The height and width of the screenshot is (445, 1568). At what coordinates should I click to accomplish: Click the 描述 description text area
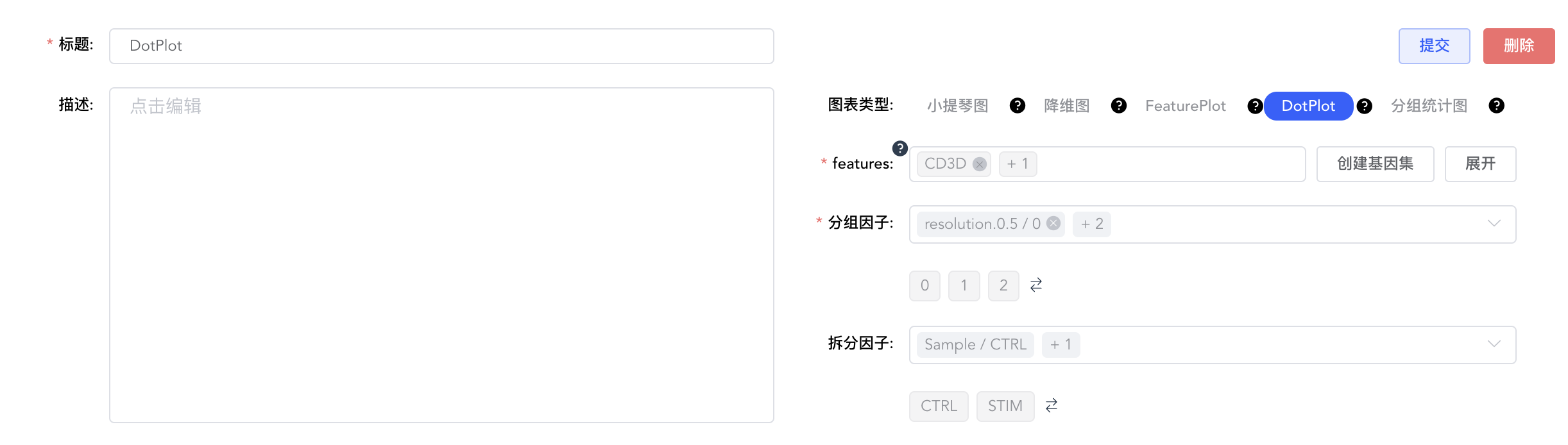[x=441, y=255]
